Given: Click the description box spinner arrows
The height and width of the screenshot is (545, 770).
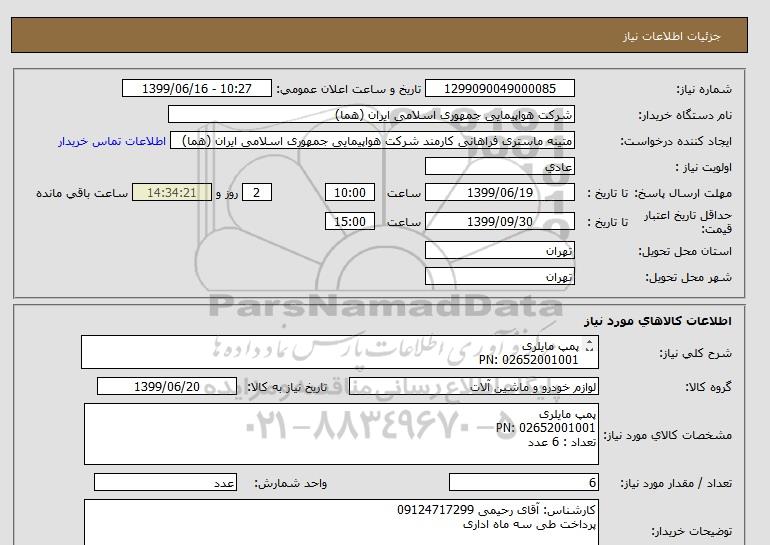Looking at the screenshot, I should click(590, 346).
